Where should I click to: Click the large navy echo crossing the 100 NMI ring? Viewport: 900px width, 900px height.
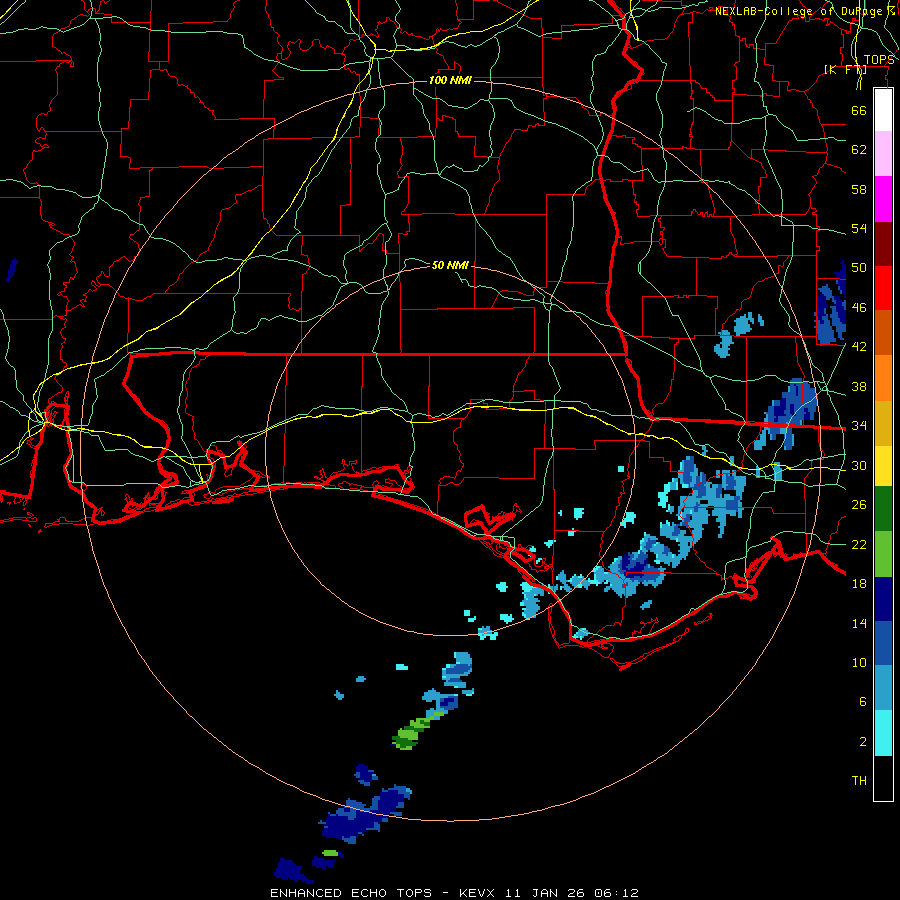pyautogui.click(x=364, y=814)
